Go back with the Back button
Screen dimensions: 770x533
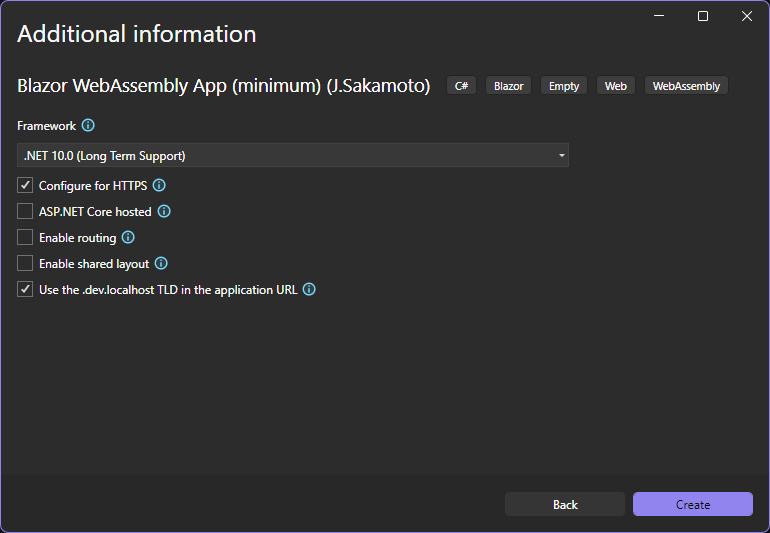pyautogui.click(x=565, y=505)
